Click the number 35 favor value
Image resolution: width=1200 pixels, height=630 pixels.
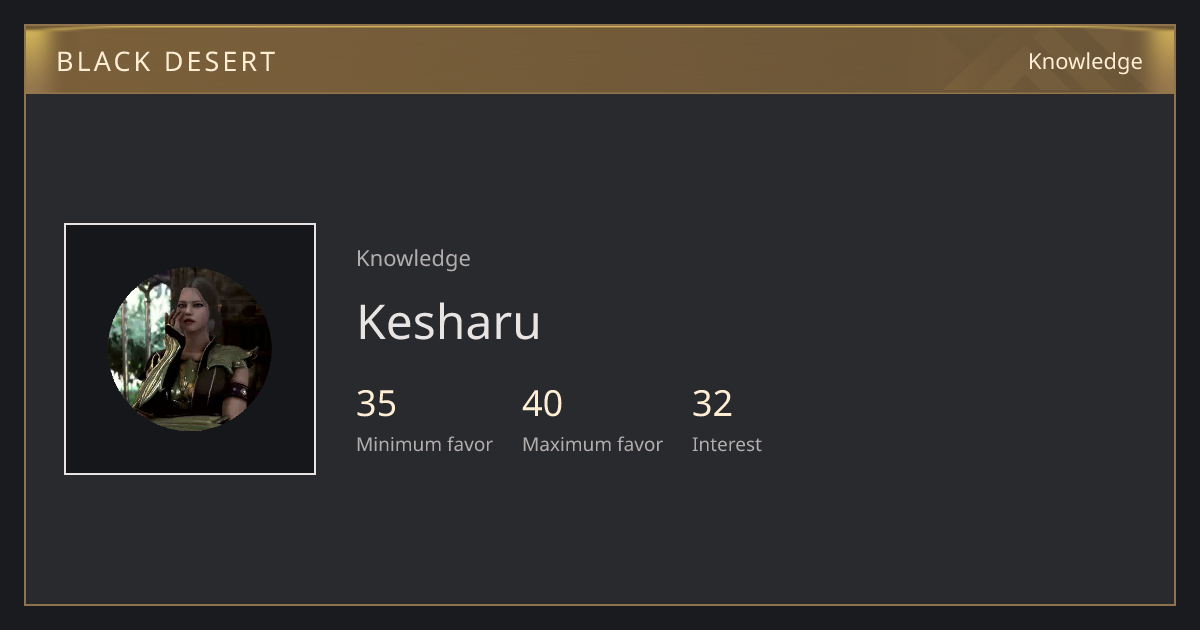coord(376,404)
